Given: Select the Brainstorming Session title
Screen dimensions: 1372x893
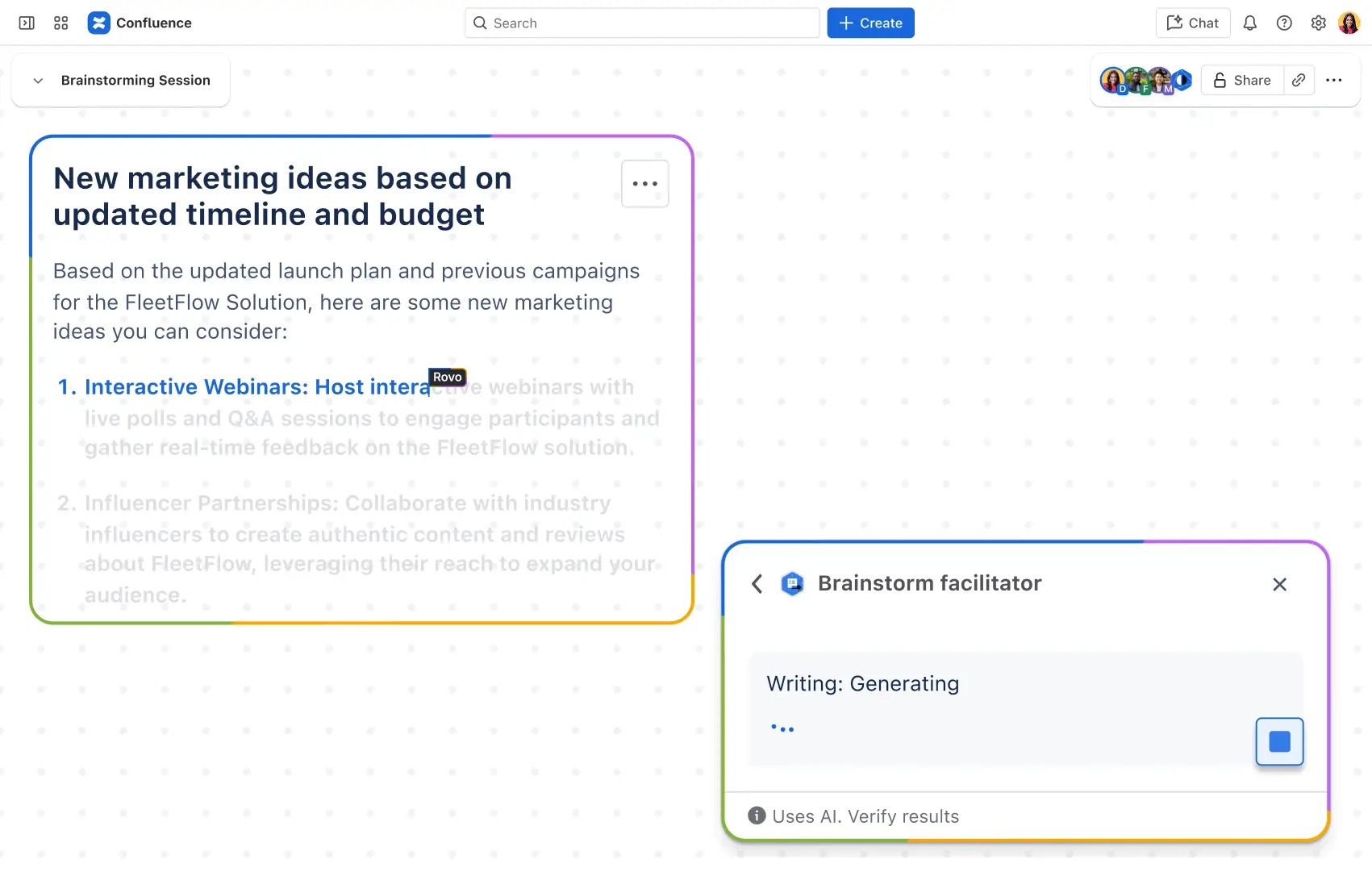Looking at the screenshot, I should (x=136, y=81).
